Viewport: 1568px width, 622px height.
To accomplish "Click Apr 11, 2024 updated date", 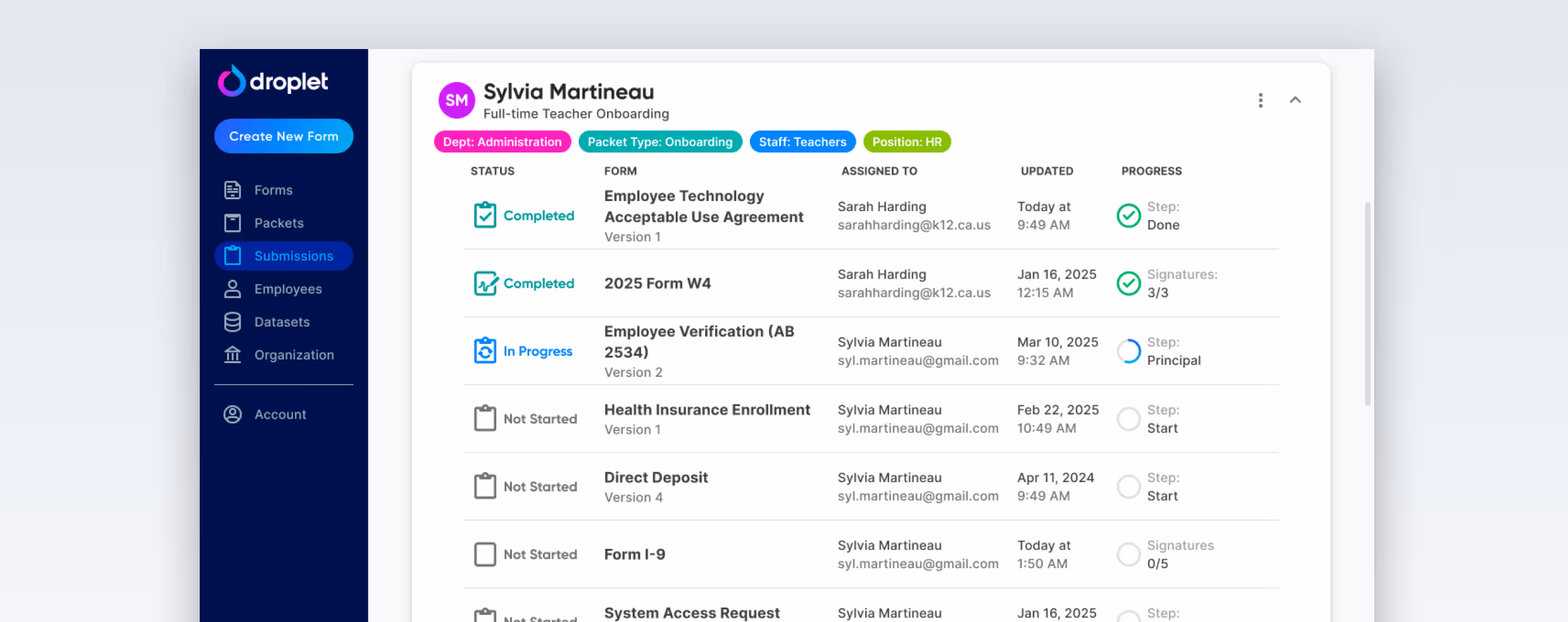I will [1055, 477].
